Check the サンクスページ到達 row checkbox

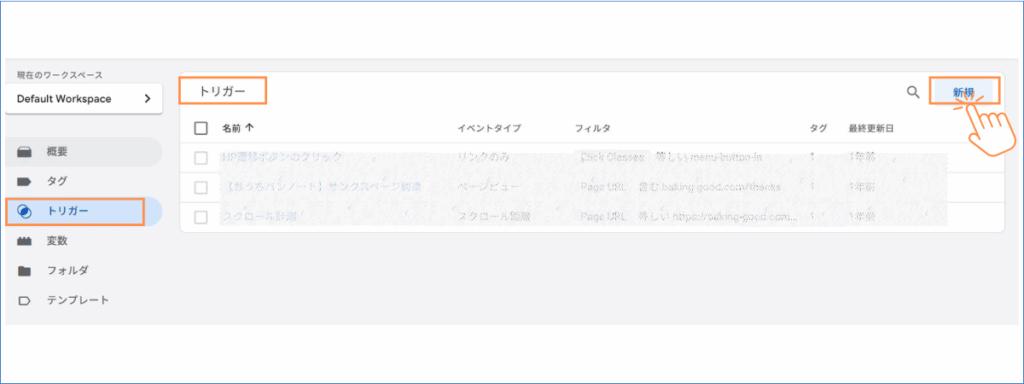tap(201, 187)
